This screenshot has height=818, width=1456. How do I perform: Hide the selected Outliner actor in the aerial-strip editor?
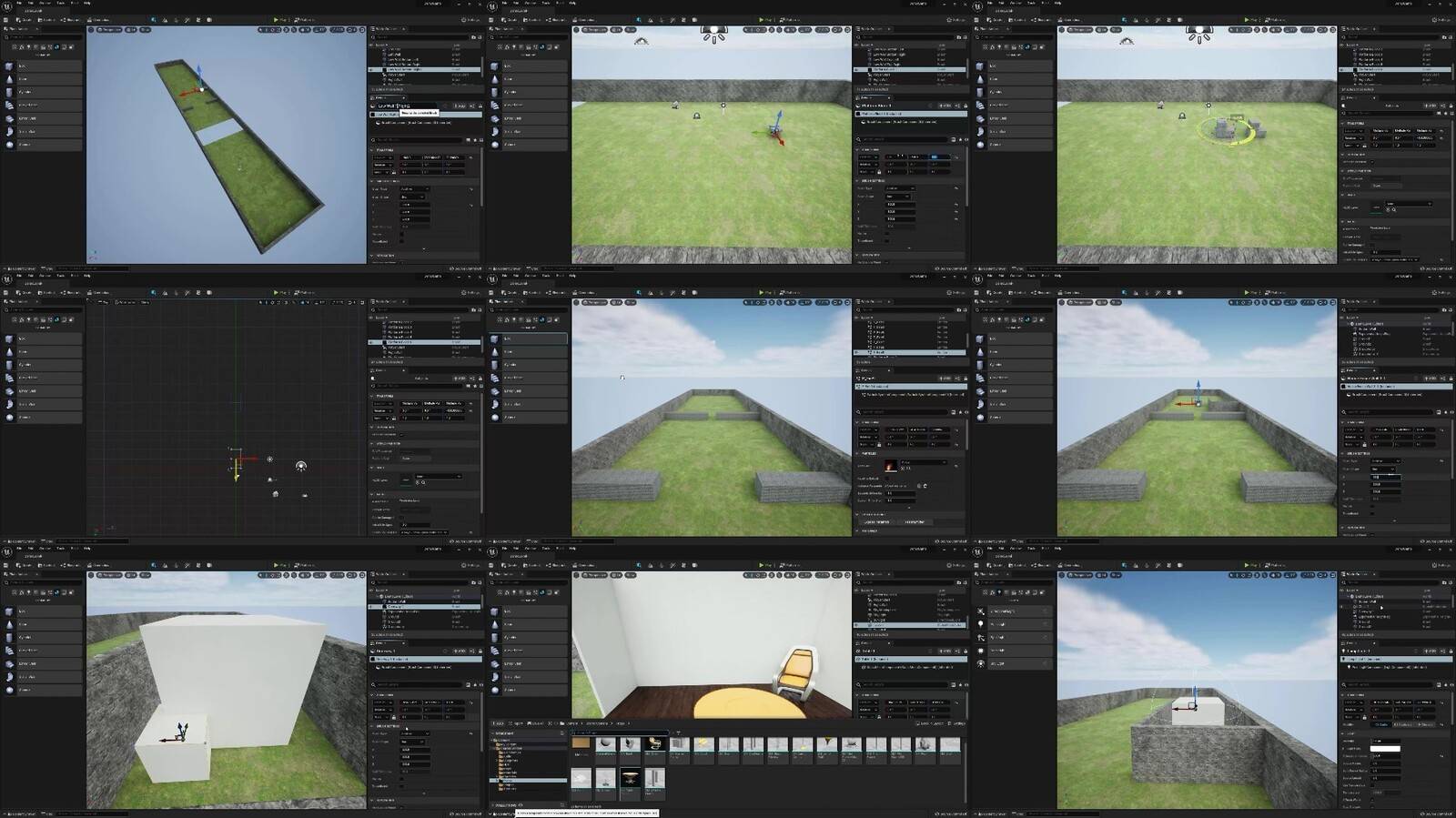point(371,69)
